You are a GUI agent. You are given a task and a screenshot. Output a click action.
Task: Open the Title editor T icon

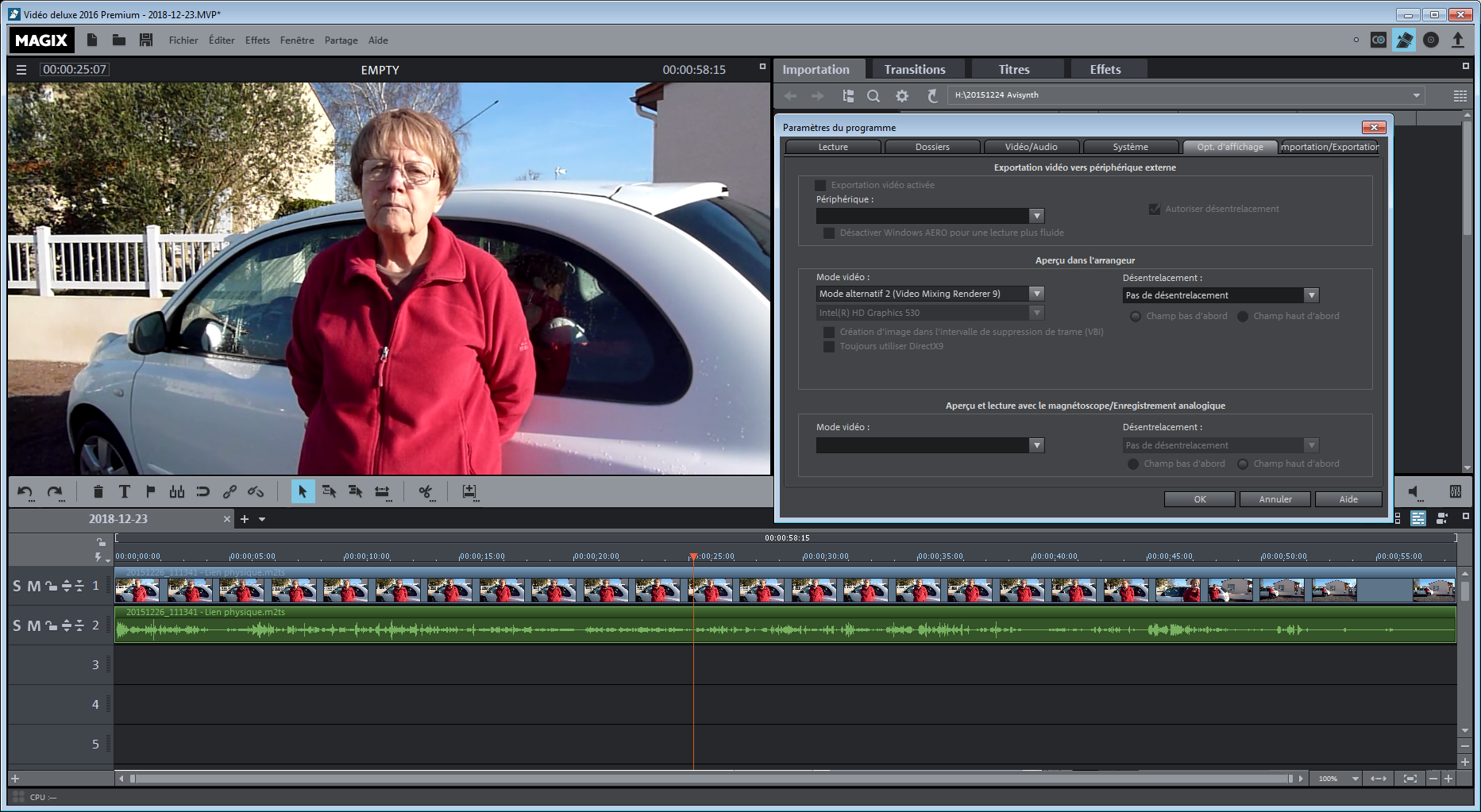point(125,492)
